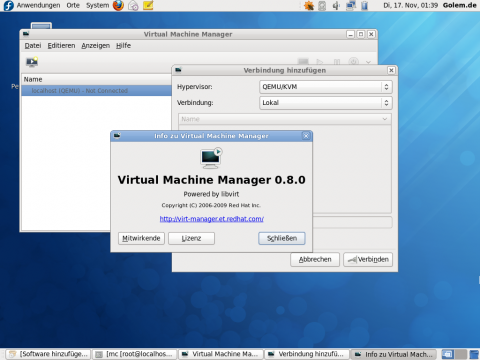Click the date and time clock in panel
The width and height of the screenshot is (480, 360).
tap(410, 5)
